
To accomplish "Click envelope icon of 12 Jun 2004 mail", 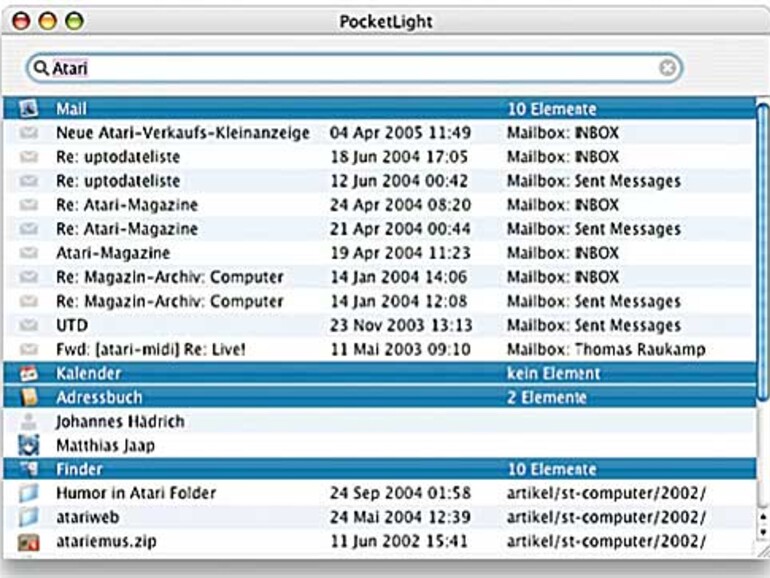I will [28, 181].
